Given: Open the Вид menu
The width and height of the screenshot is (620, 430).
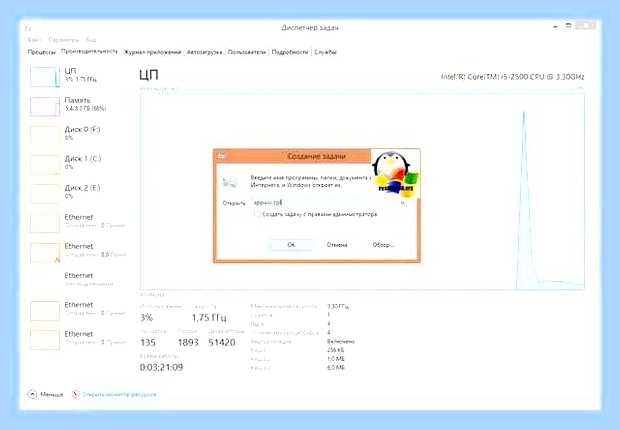Looking at the screenshot, I should tap(91, 40).
